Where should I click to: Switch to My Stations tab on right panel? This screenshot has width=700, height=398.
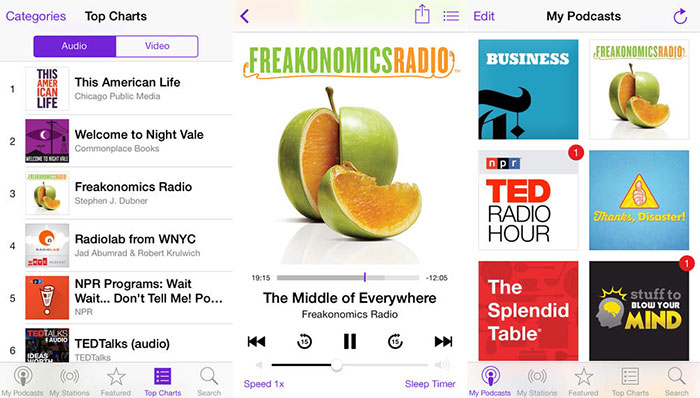[537, 381]
